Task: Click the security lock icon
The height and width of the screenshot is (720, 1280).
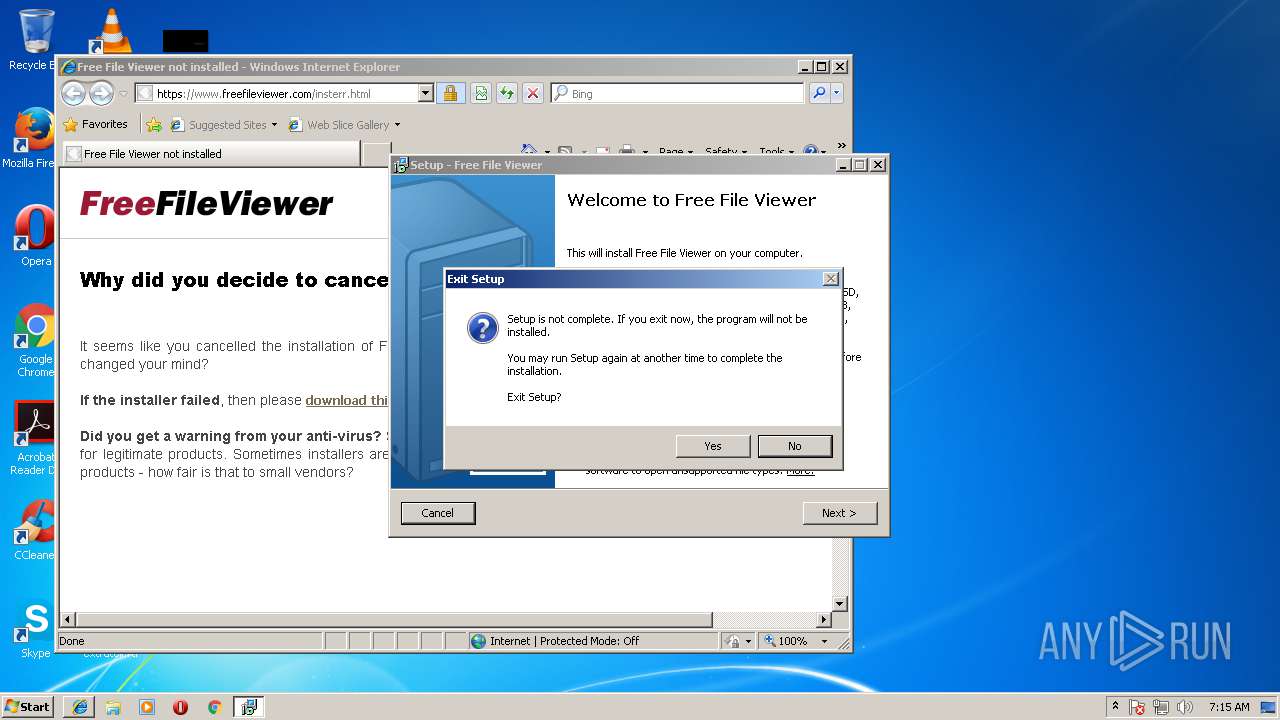Action: [x=450, y=93]
